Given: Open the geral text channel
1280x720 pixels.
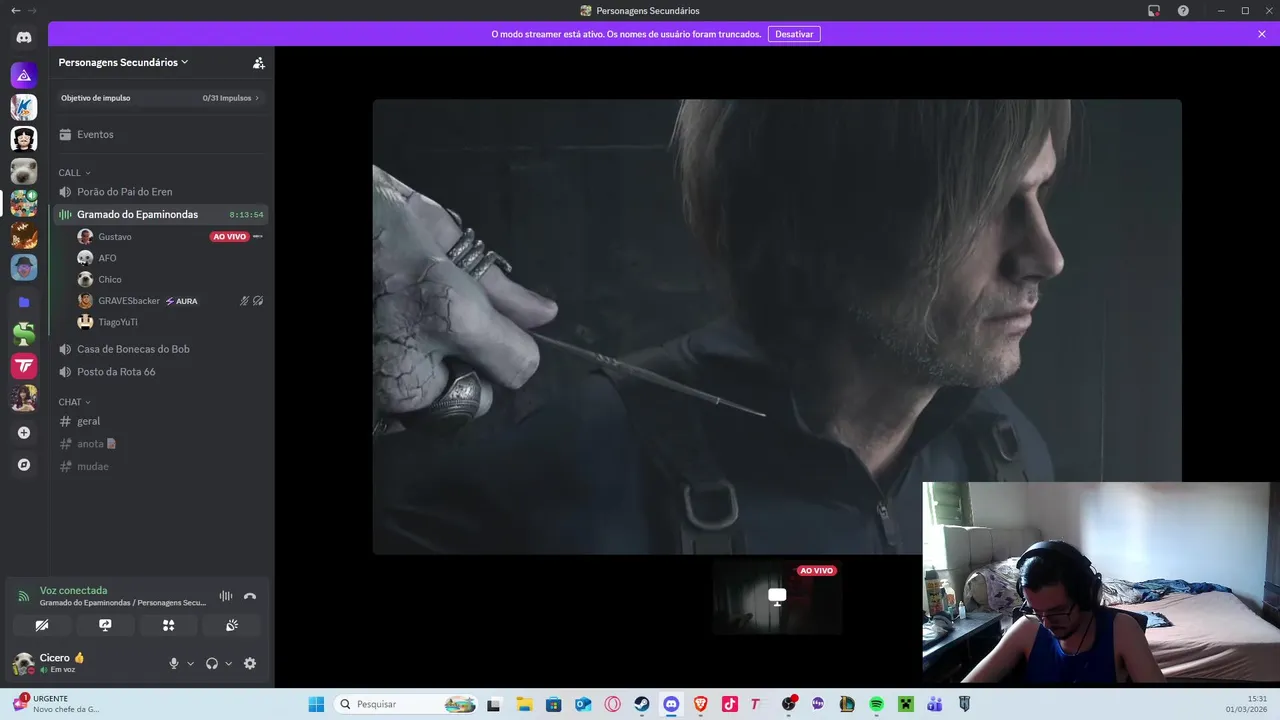Looking at the screenshot, I should pos(160,421).
